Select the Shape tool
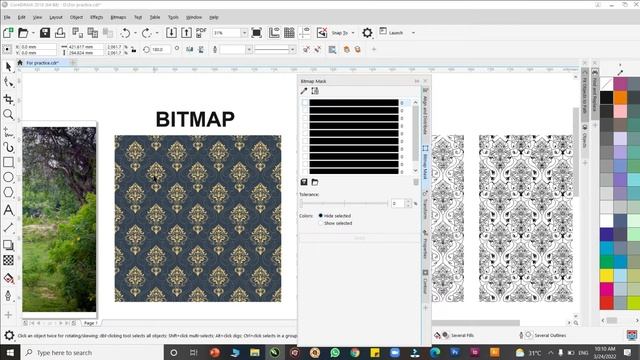Image resolution: width=640 pixels, height=360 pixels. pos(8,82)
